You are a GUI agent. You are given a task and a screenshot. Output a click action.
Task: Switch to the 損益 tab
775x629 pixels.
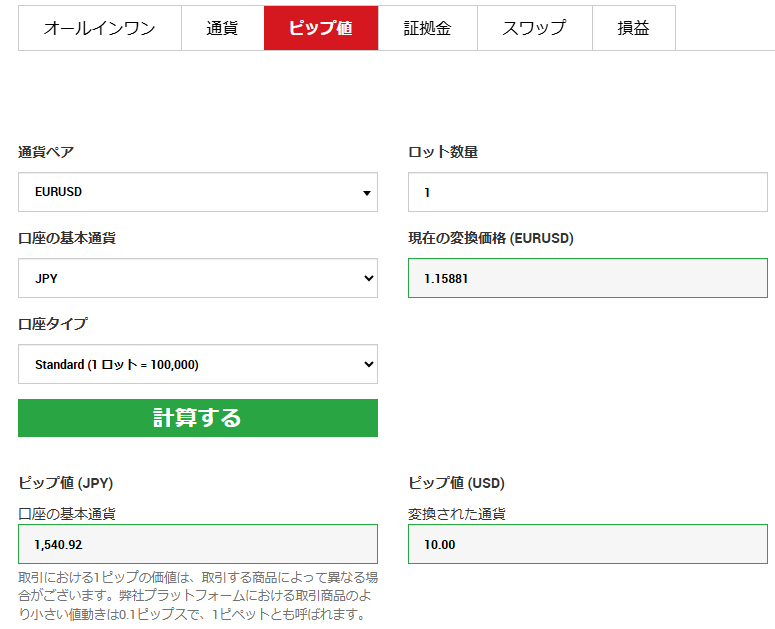coord(633,28)
